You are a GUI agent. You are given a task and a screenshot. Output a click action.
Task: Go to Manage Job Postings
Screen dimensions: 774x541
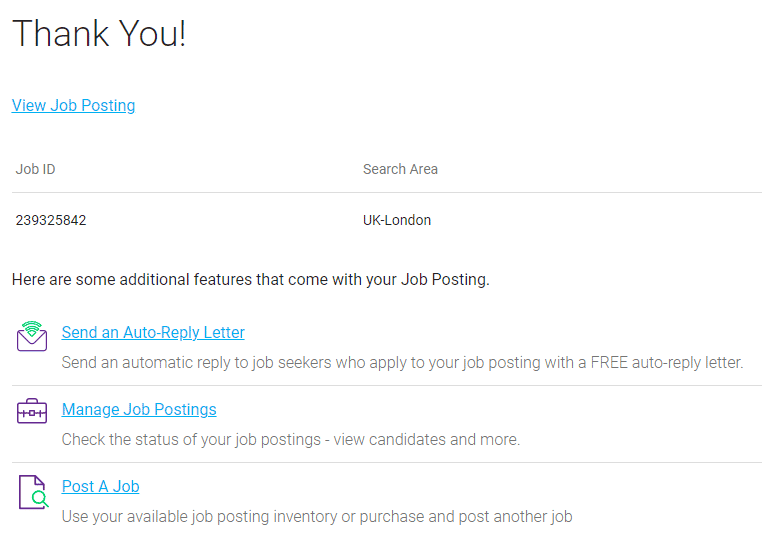coord(139,410)
